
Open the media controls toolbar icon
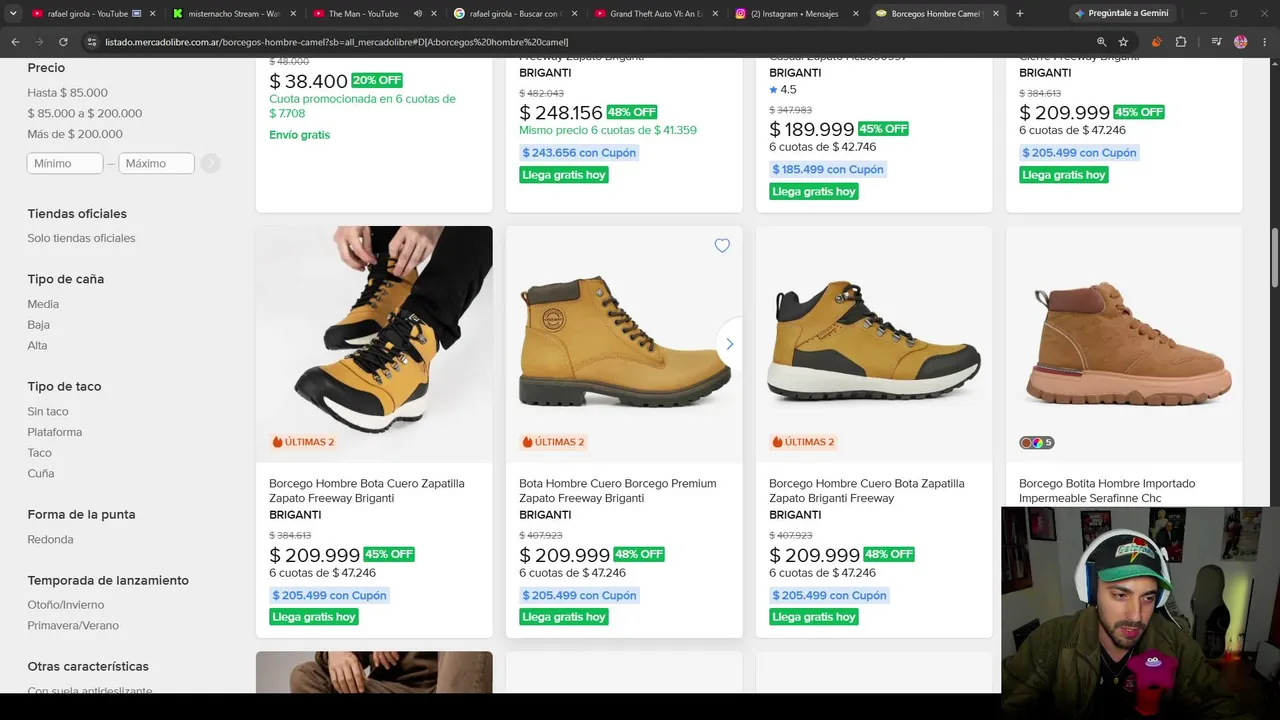[x=1216, y=42]
